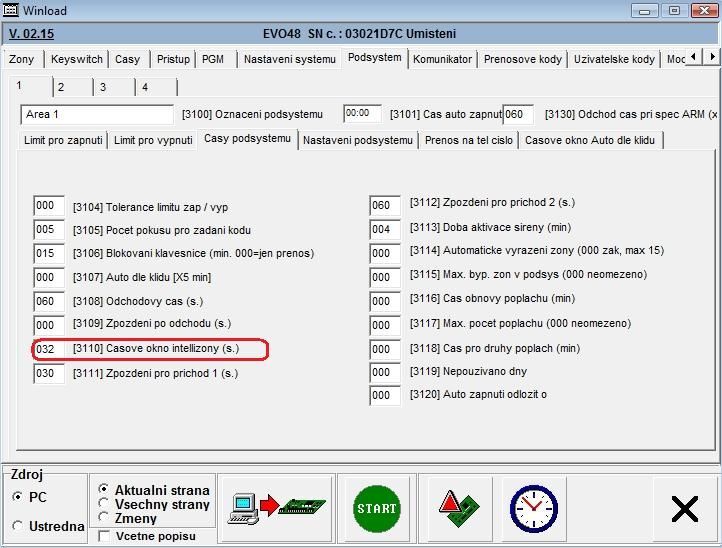Screen dimensions: 722x548
Task: Click the Casove okno intellizony value field
Action: pos(48,349)
